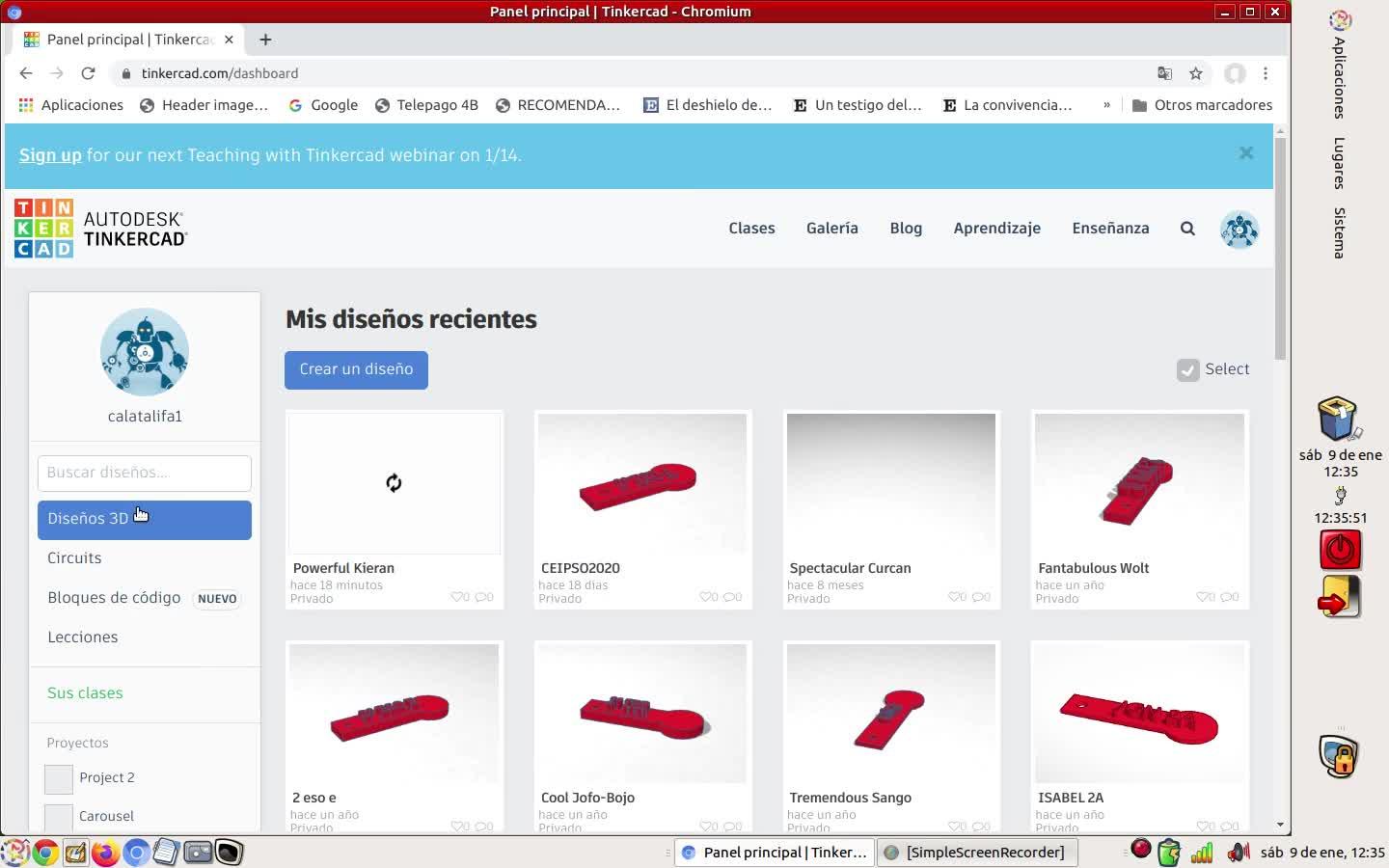This screenshot has height=868, width=1389.
Task: Launch Firefox from the taskbar
Action: (x=105, y=853)
